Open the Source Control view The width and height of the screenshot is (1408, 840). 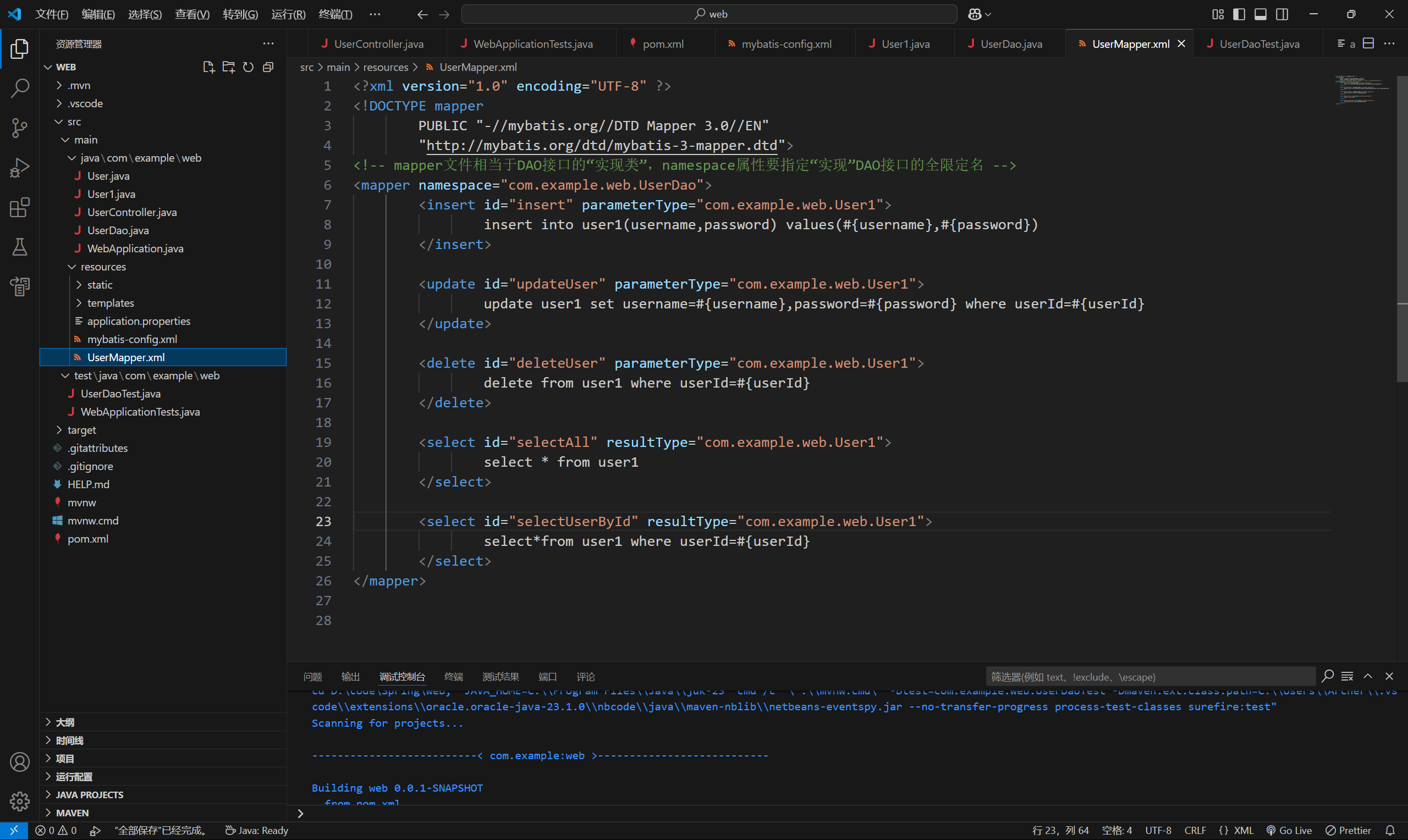(20, 128)
